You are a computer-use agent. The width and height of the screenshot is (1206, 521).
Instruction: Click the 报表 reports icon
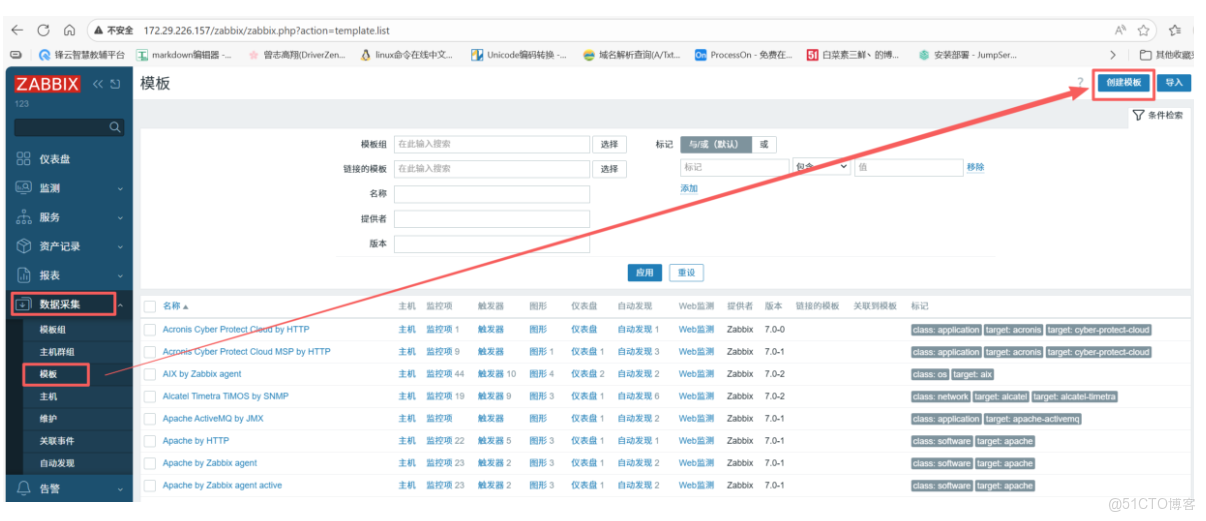[x=24, y=275]
